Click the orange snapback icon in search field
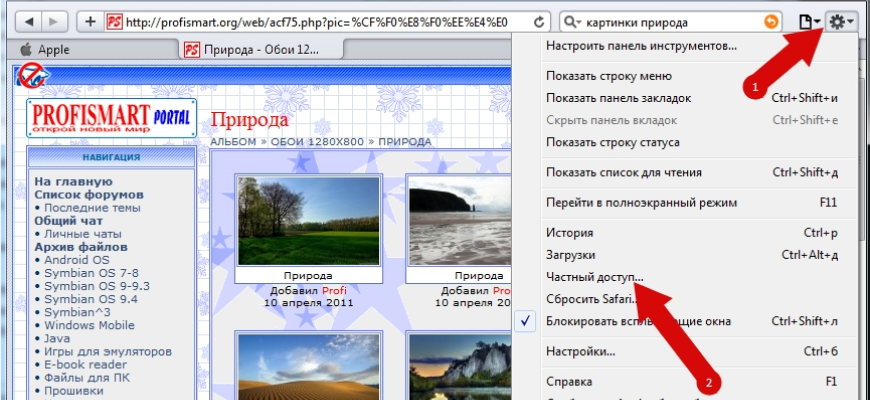Viewport: 870px width, 400px height. (x=771, y=22)
